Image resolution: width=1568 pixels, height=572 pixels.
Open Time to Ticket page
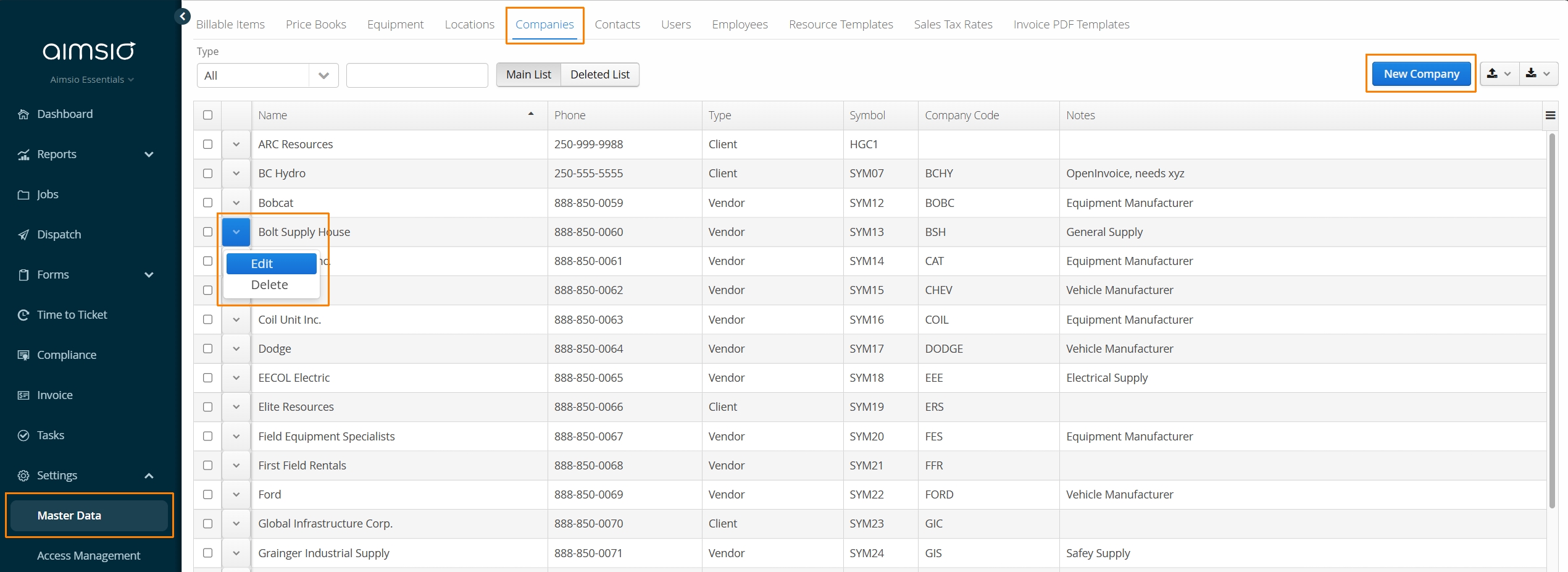pos(72,314)
